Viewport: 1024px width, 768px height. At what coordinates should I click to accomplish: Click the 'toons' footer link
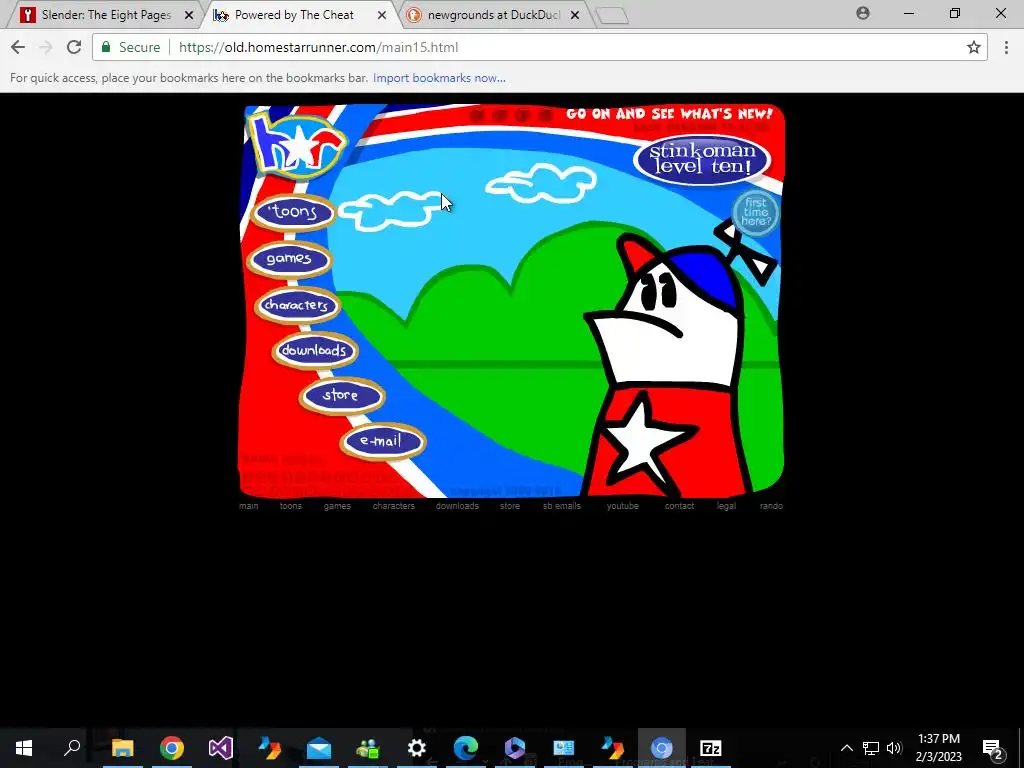click(291, 506)
